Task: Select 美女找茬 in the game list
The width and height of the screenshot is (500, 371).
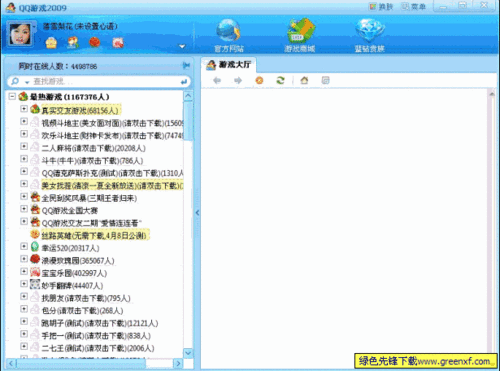Action: pos(112,185)
